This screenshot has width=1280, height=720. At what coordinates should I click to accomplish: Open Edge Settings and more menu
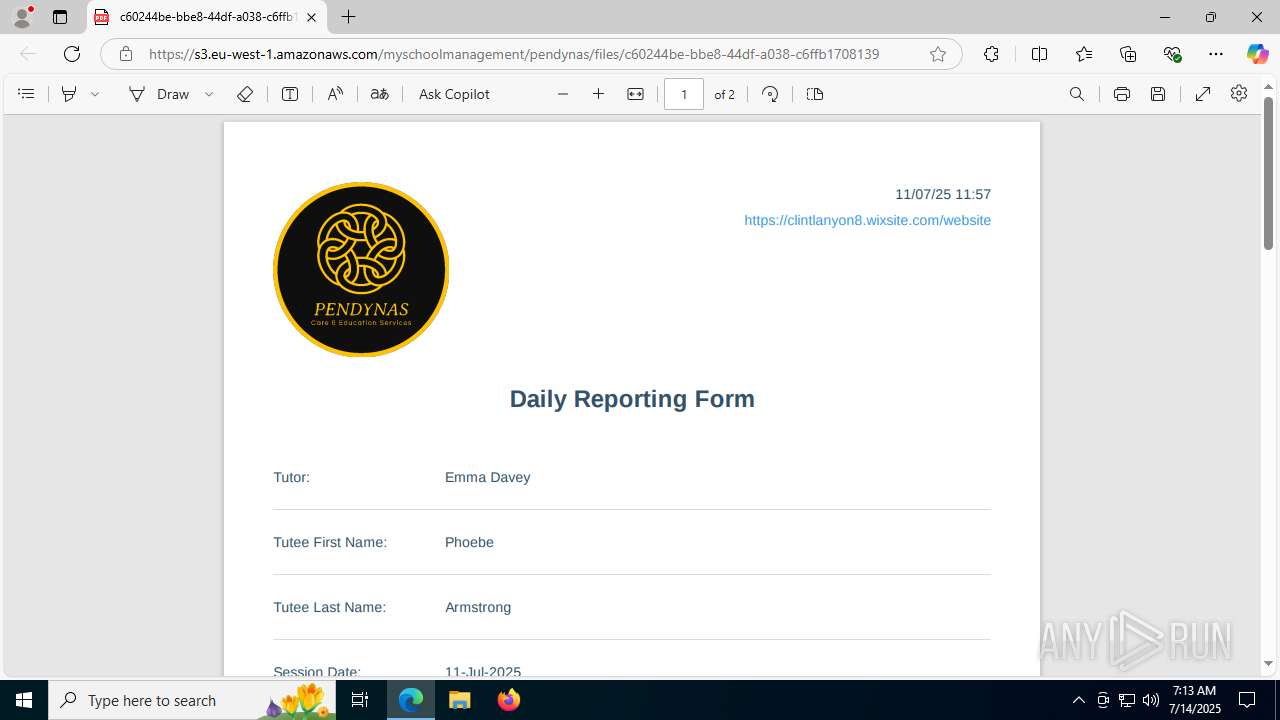[1216, 54]
